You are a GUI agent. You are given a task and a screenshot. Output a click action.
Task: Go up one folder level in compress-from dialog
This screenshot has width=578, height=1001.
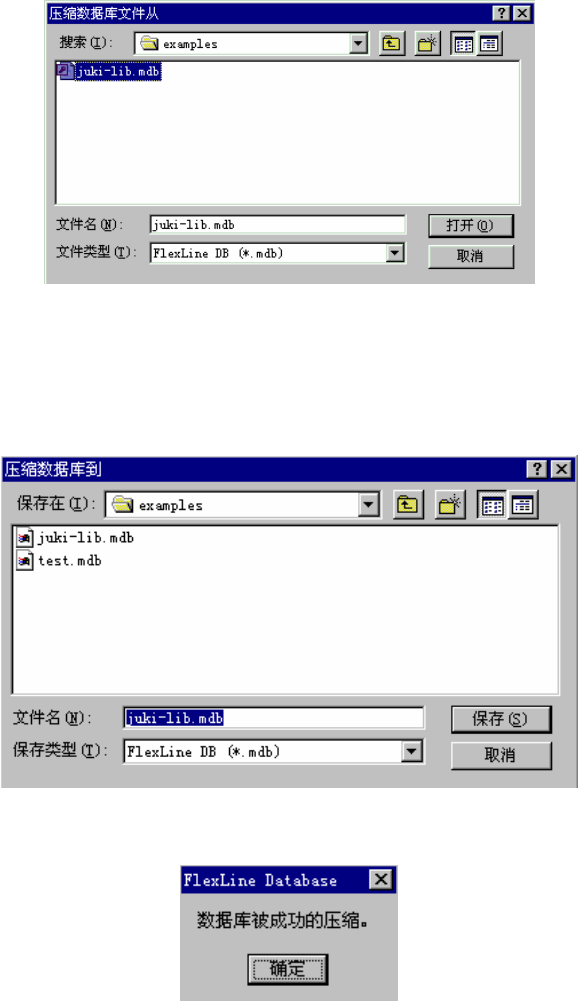coord(392,43)
